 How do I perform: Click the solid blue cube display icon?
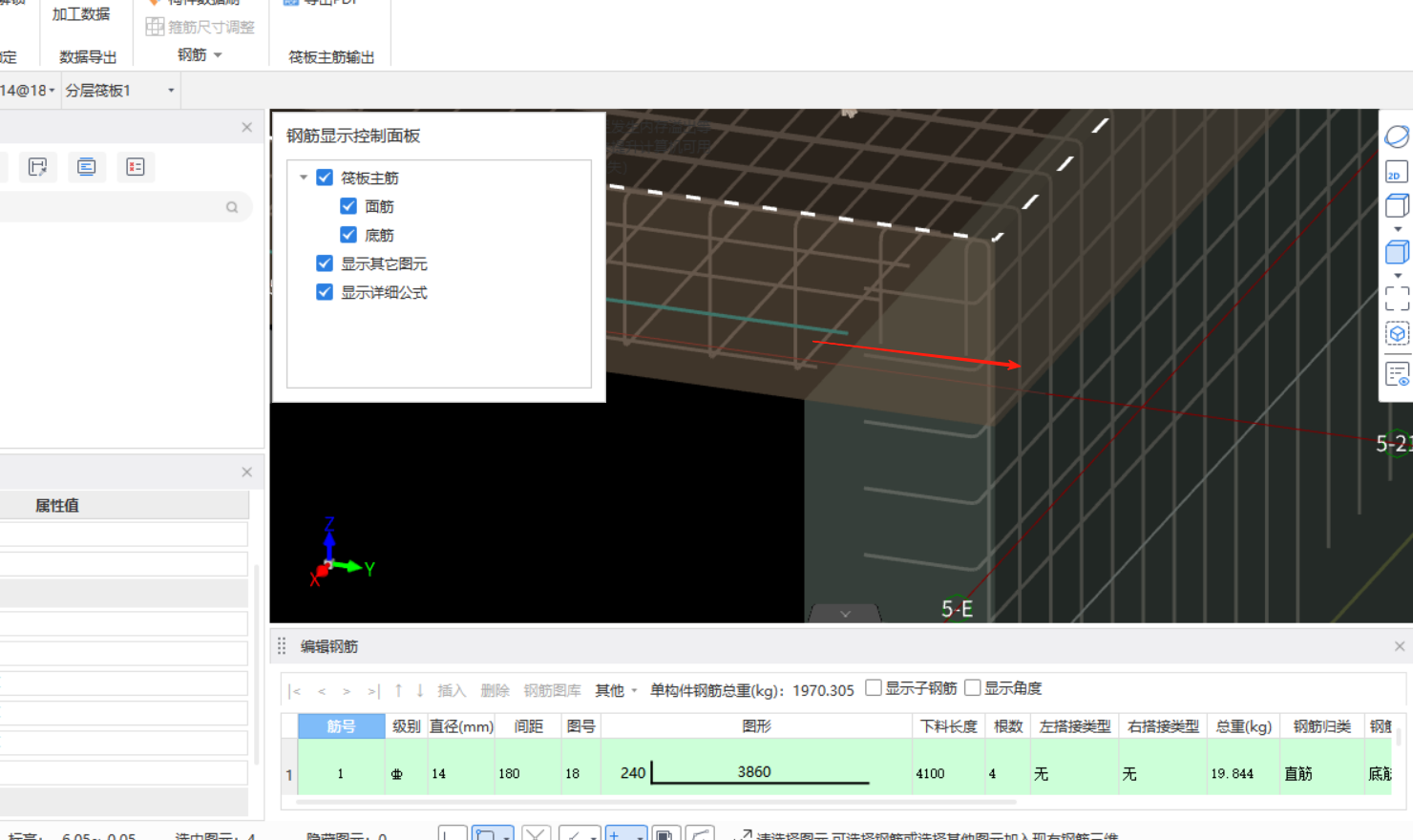pyautogui.click(x=1397, y=252)
